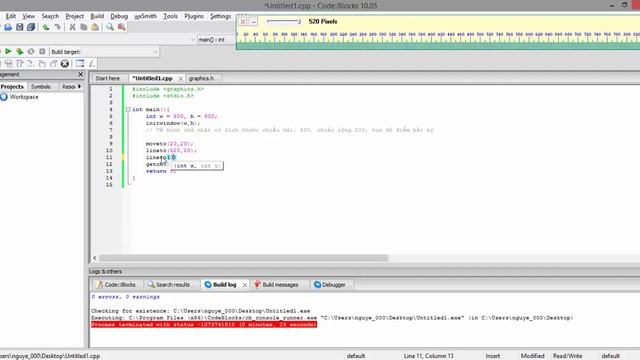
Task: Open the Debugging windows icon
Action: (x=80, y=64)
